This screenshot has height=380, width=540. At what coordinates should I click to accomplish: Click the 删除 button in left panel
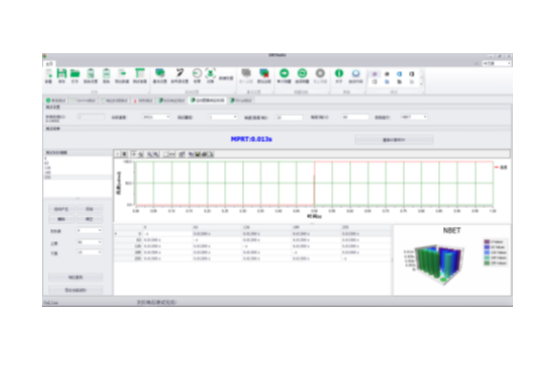pos(61,219)
